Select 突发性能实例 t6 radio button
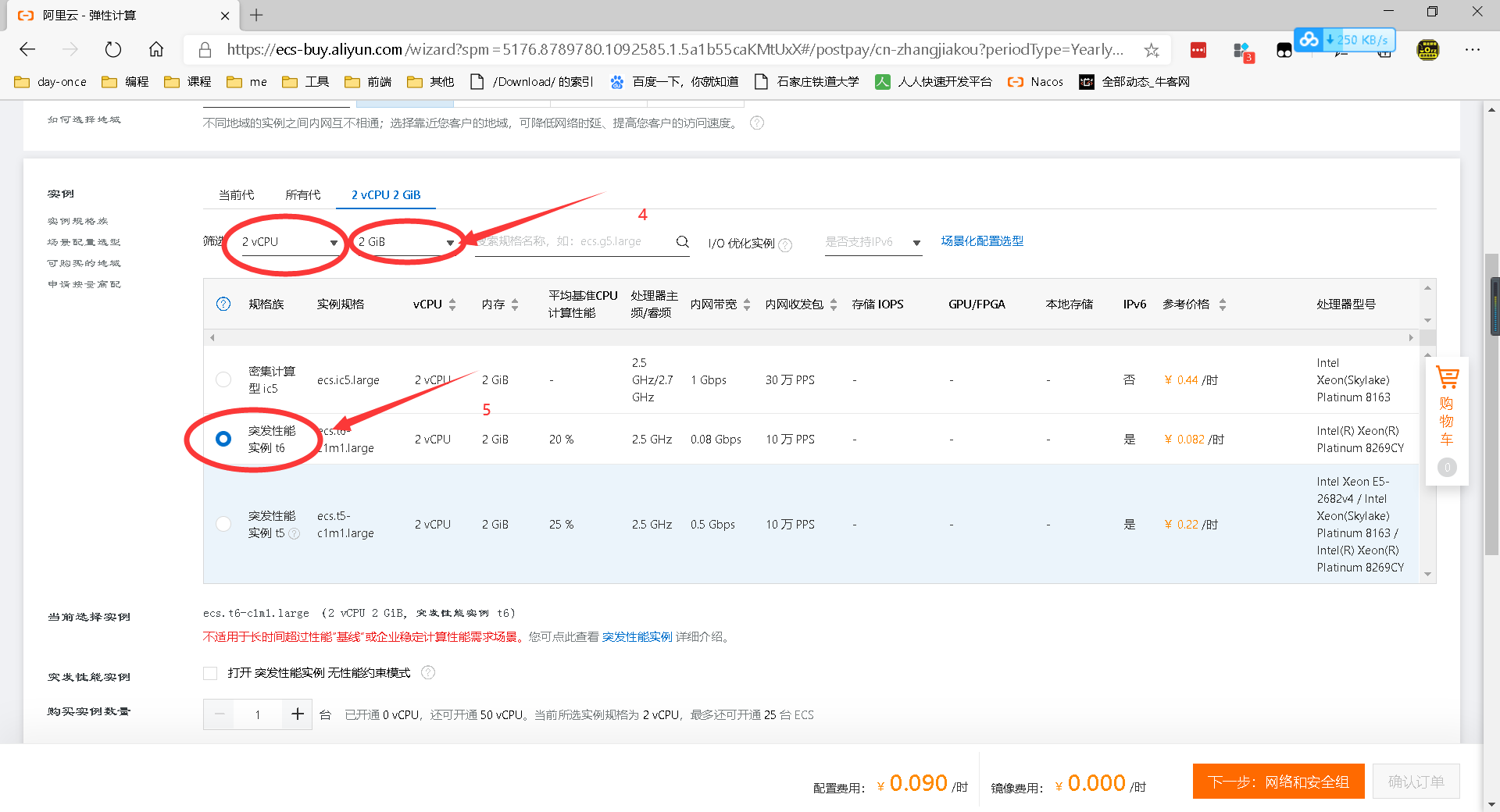Viewport: 1500px width, 812px height. coord(223,439)
